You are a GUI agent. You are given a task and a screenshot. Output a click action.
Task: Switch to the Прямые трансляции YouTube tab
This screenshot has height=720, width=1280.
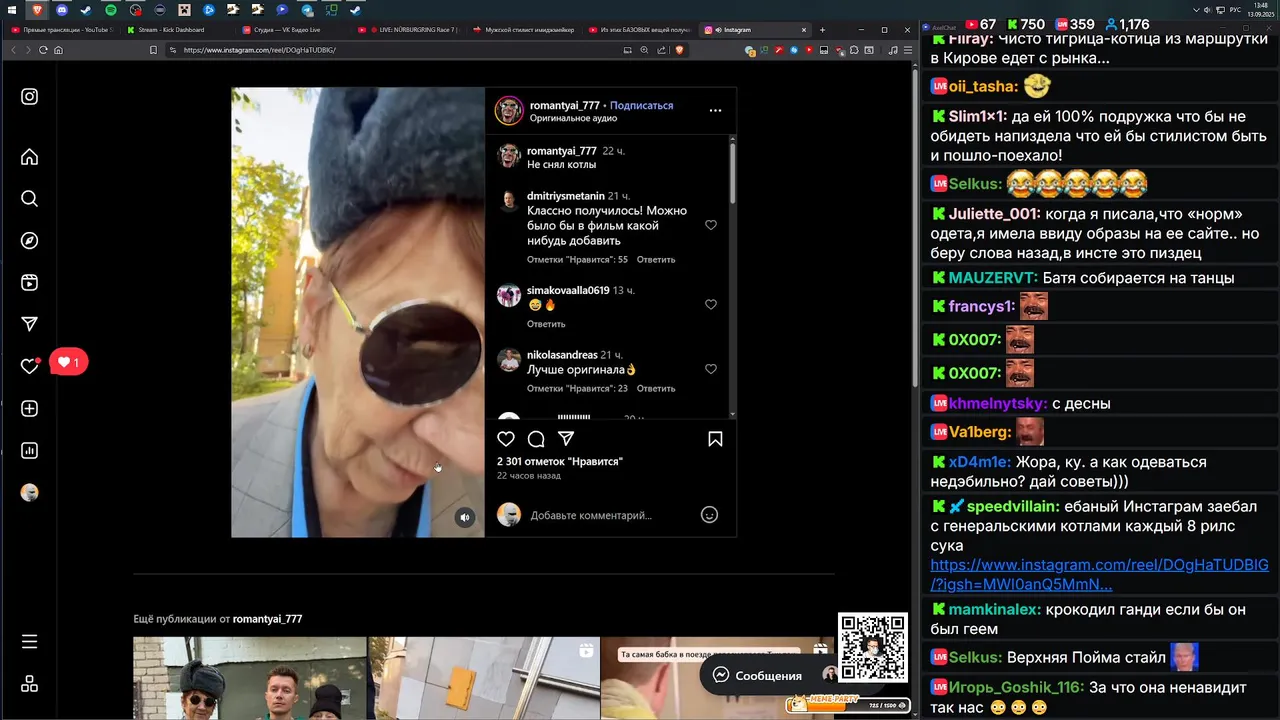click(x=62, y=30)
